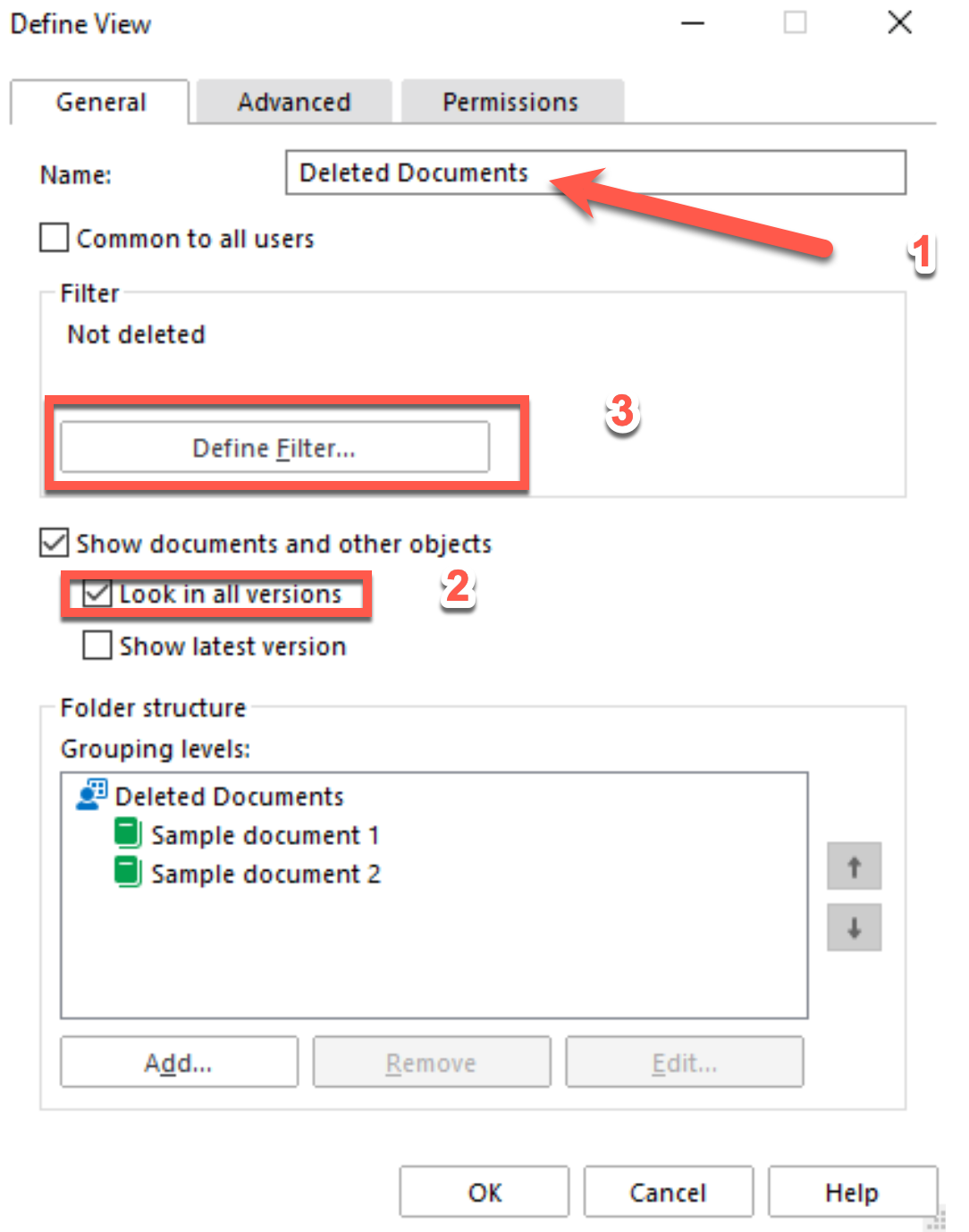The width and height of the screenshot is (969, 1232).
Task: Move grouping level down with arrow
Action: point(854,927)
